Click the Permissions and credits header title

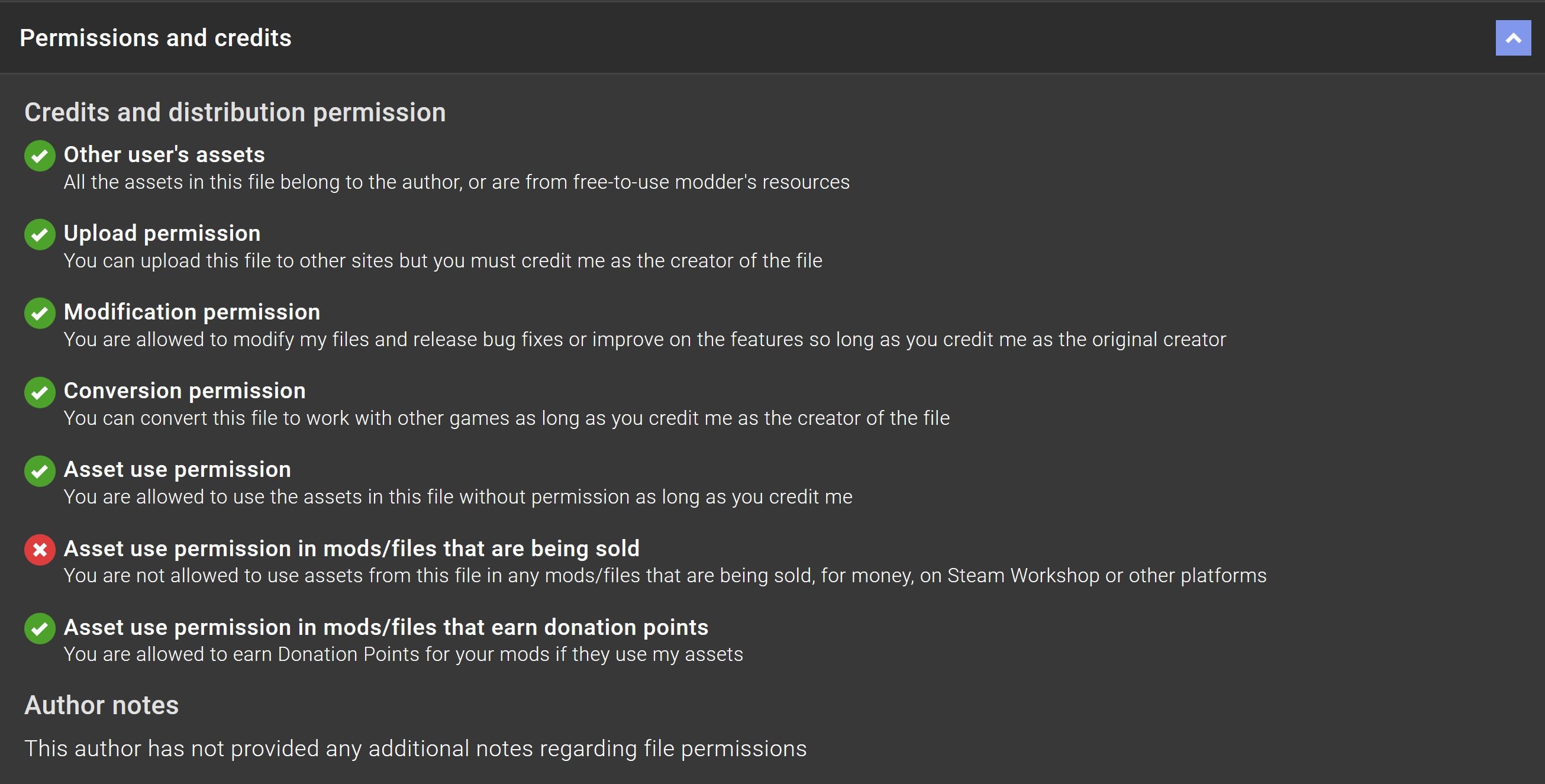156,38
